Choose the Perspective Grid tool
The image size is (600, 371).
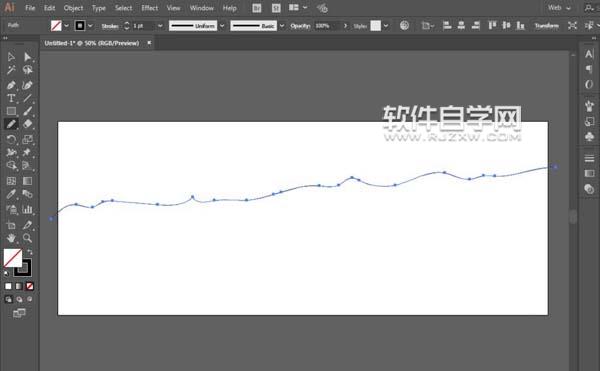(27, 165)
